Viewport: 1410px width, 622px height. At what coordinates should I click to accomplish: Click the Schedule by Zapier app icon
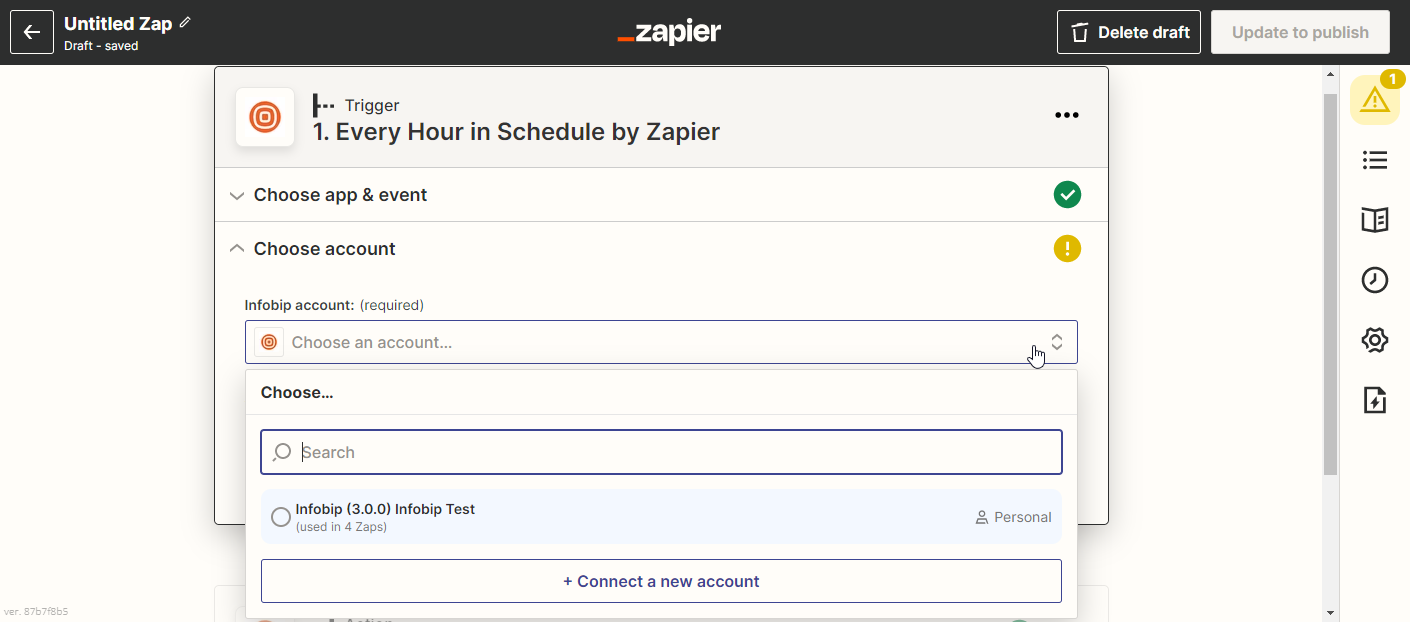[x=265, y=118]
